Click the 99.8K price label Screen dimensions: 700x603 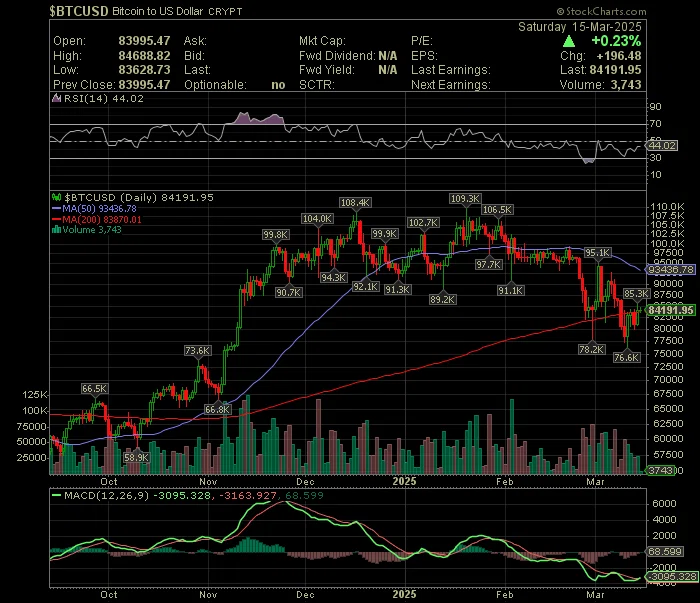276,235
